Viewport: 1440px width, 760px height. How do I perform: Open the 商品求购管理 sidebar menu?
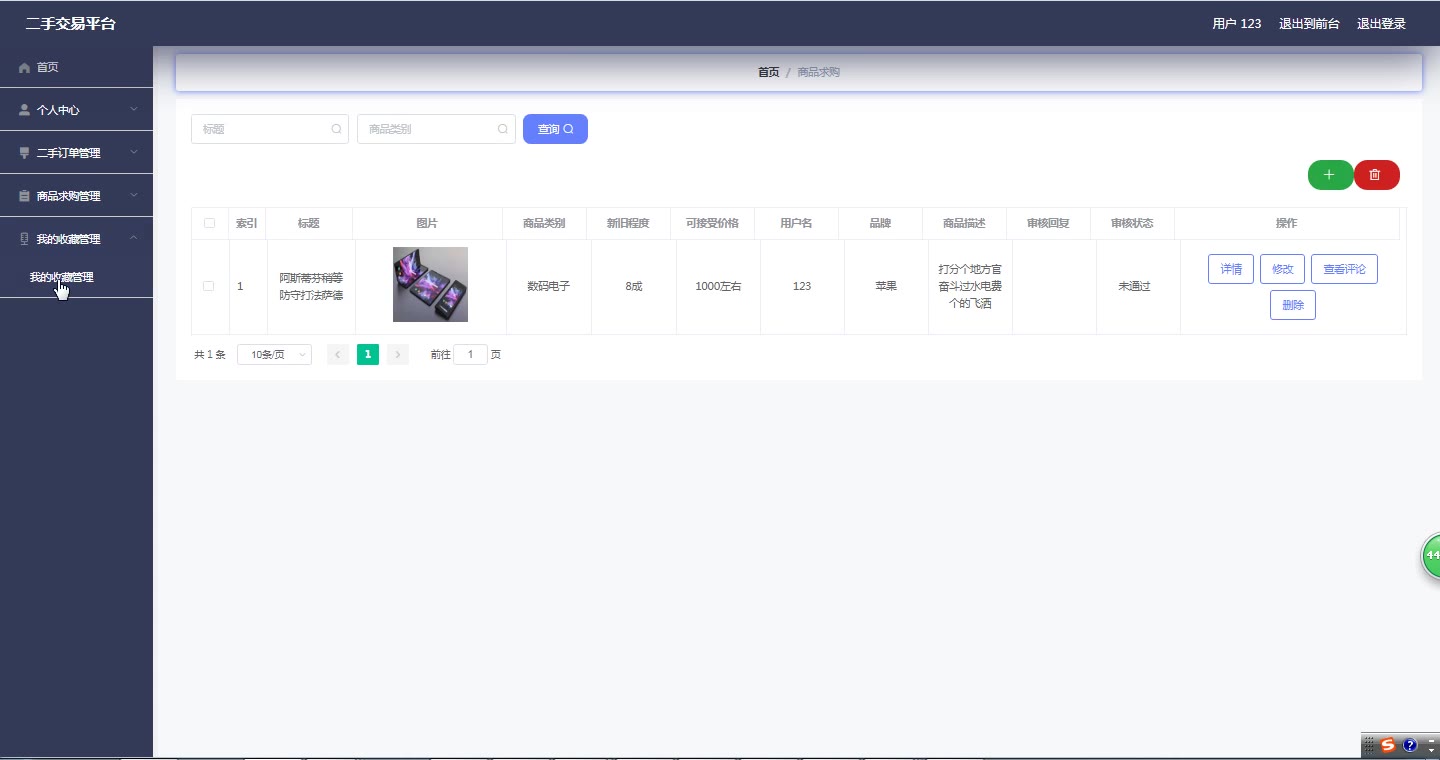(x=76, y=196)
